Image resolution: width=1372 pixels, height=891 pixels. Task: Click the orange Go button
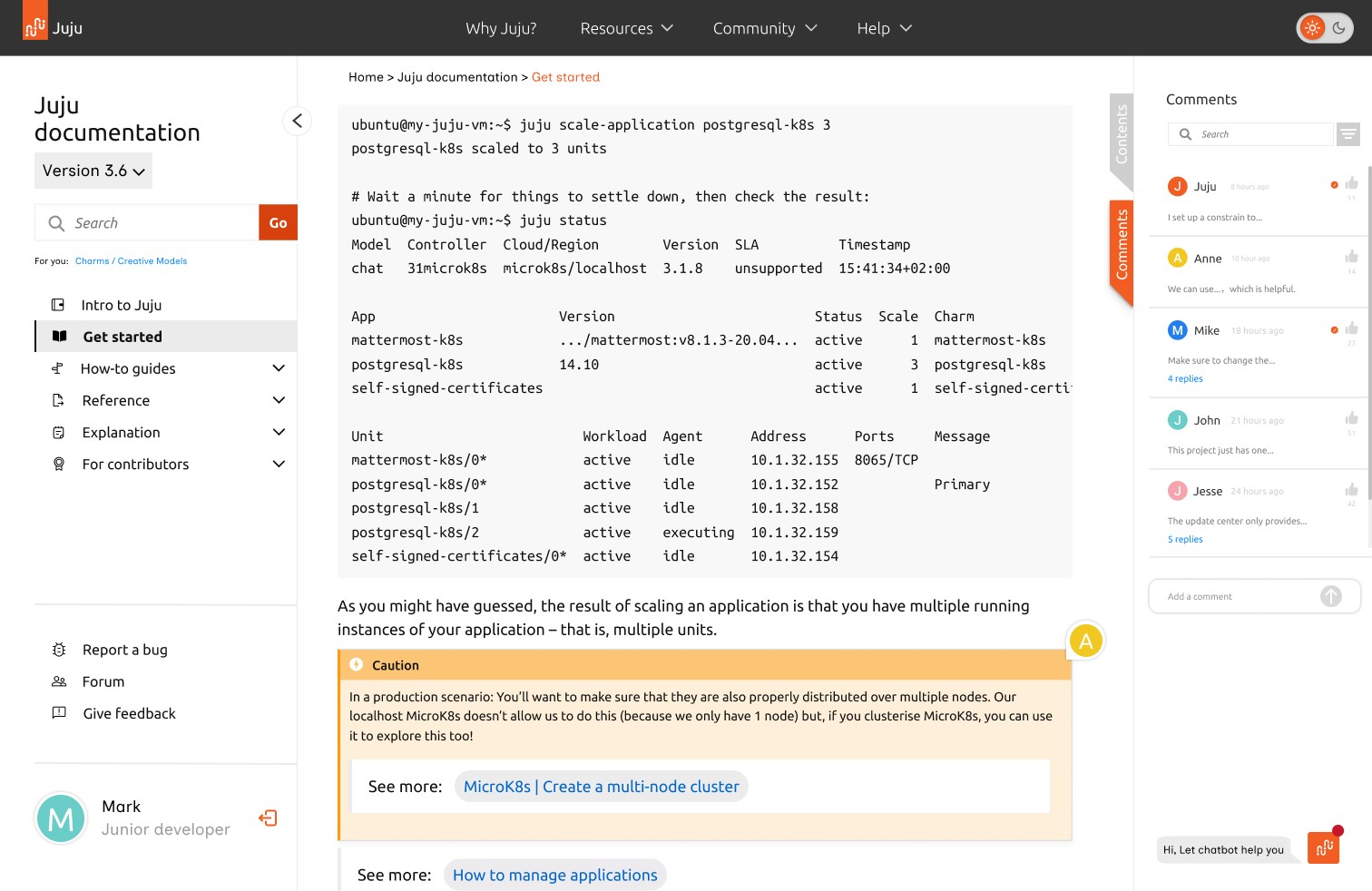(x=278, y=222)
